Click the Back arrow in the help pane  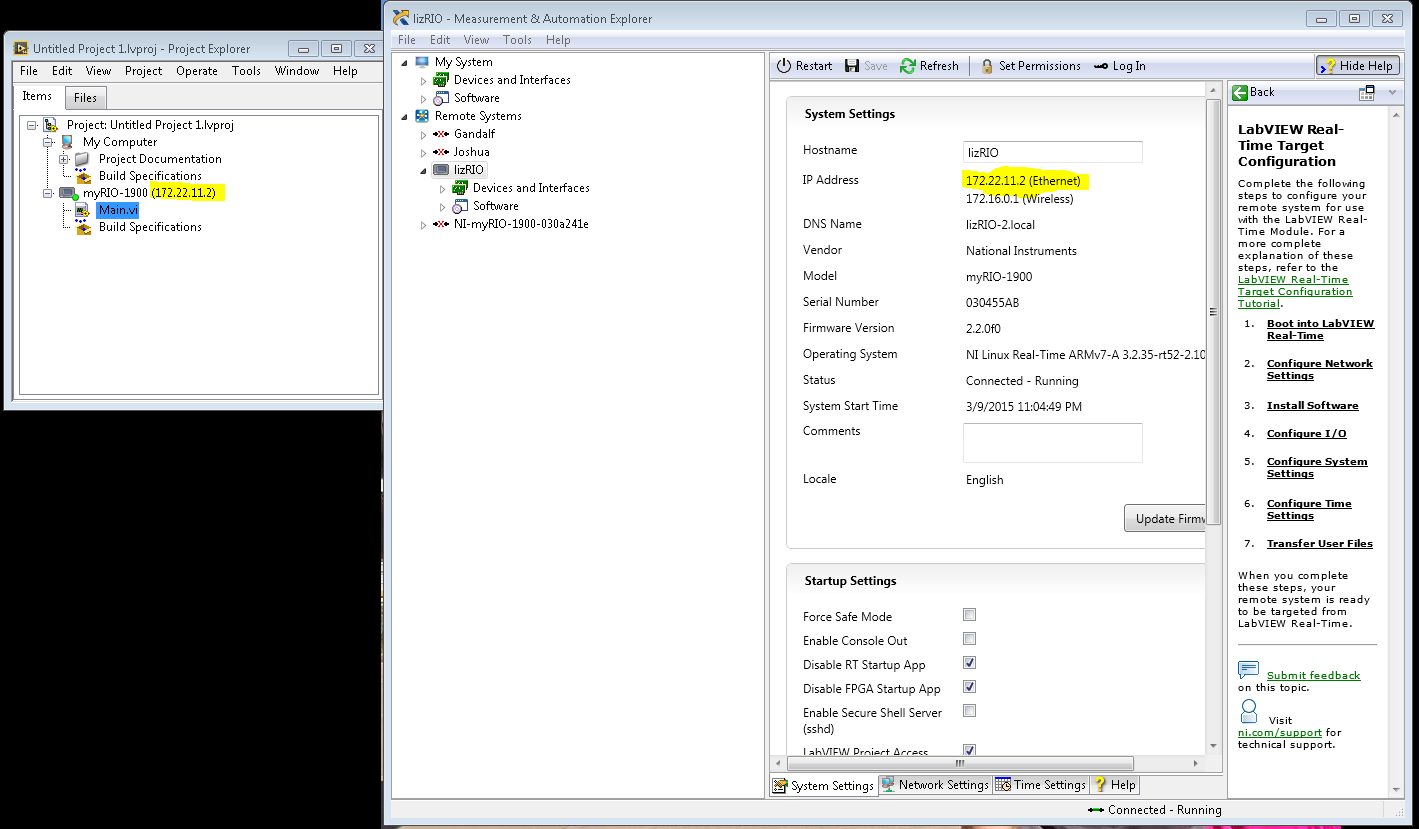(x=1240, y=92)
